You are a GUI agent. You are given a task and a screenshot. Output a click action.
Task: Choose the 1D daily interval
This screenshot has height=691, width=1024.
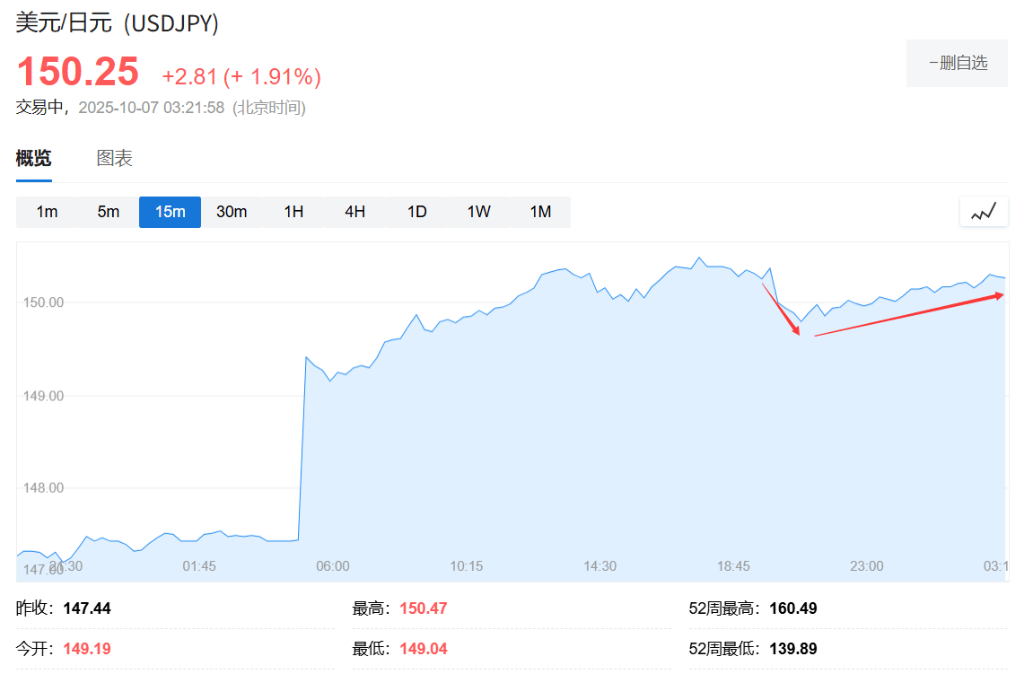(x=417, y=212)
